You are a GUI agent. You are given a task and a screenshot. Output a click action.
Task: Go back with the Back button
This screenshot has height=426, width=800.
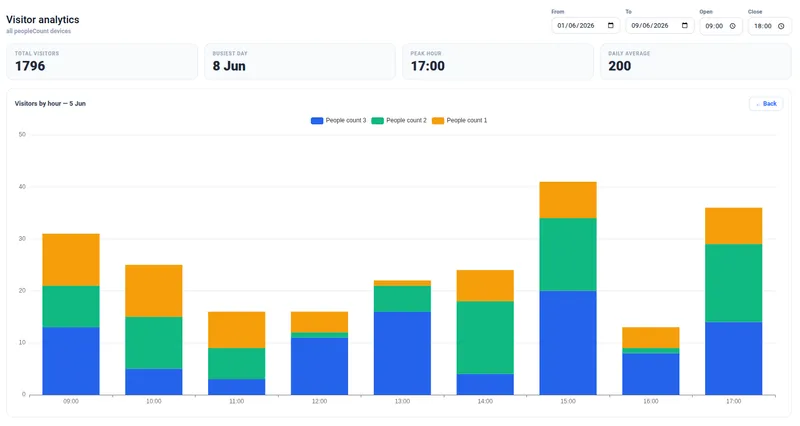click(766, 104)
